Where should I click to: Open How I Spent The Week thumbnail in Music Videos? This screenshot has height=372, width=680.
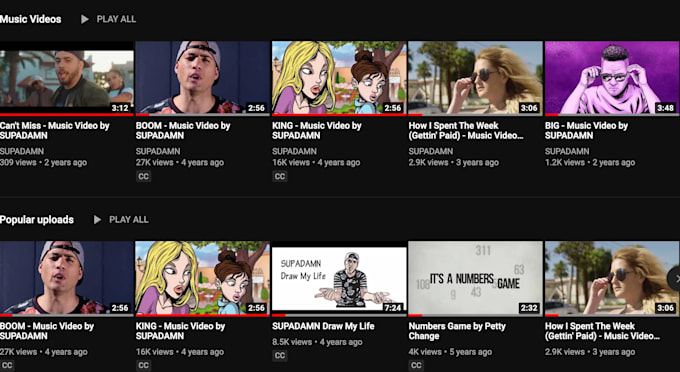475,78
